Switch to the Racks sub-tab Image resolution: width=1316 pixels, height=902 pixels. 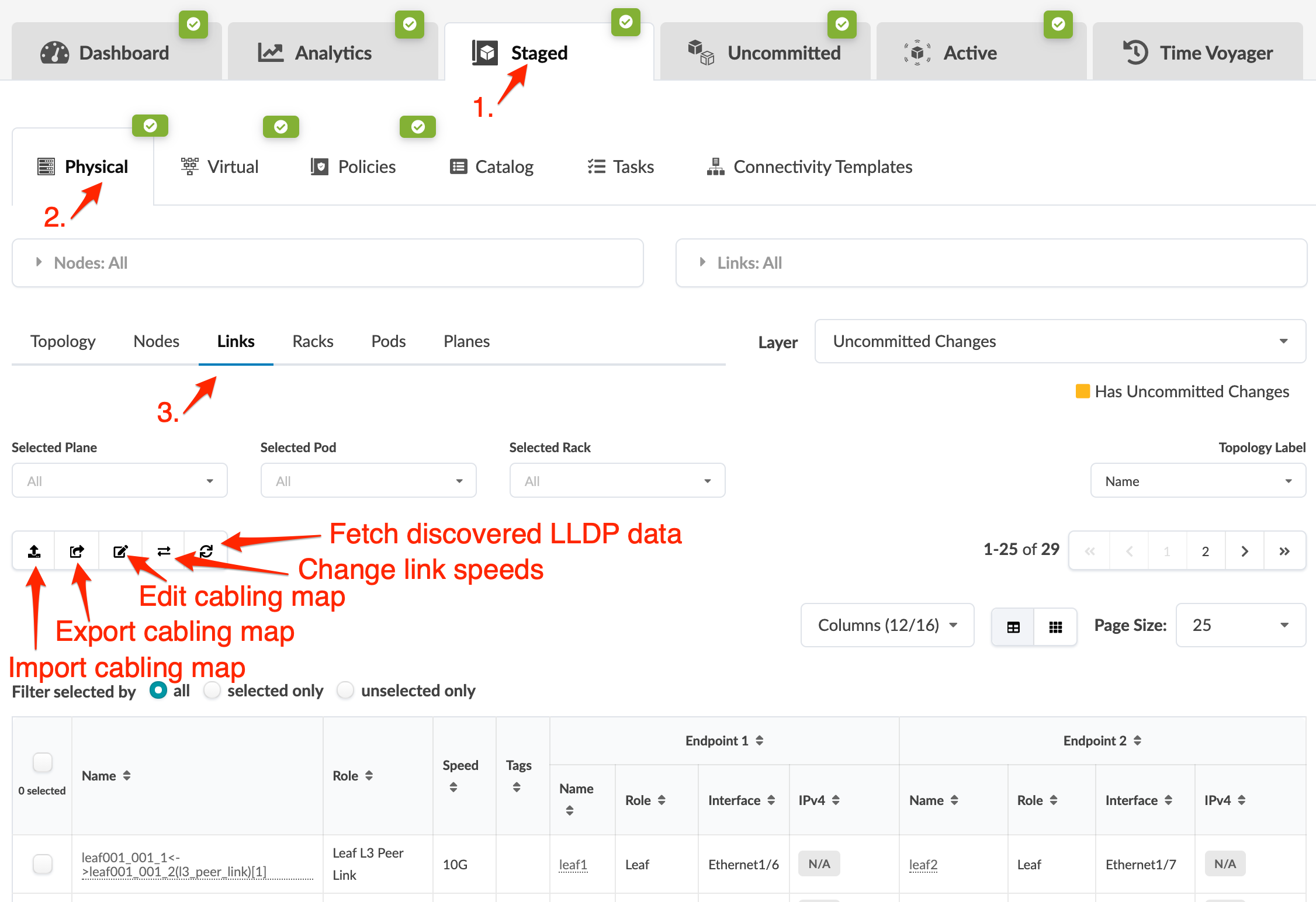coord(313,341)
